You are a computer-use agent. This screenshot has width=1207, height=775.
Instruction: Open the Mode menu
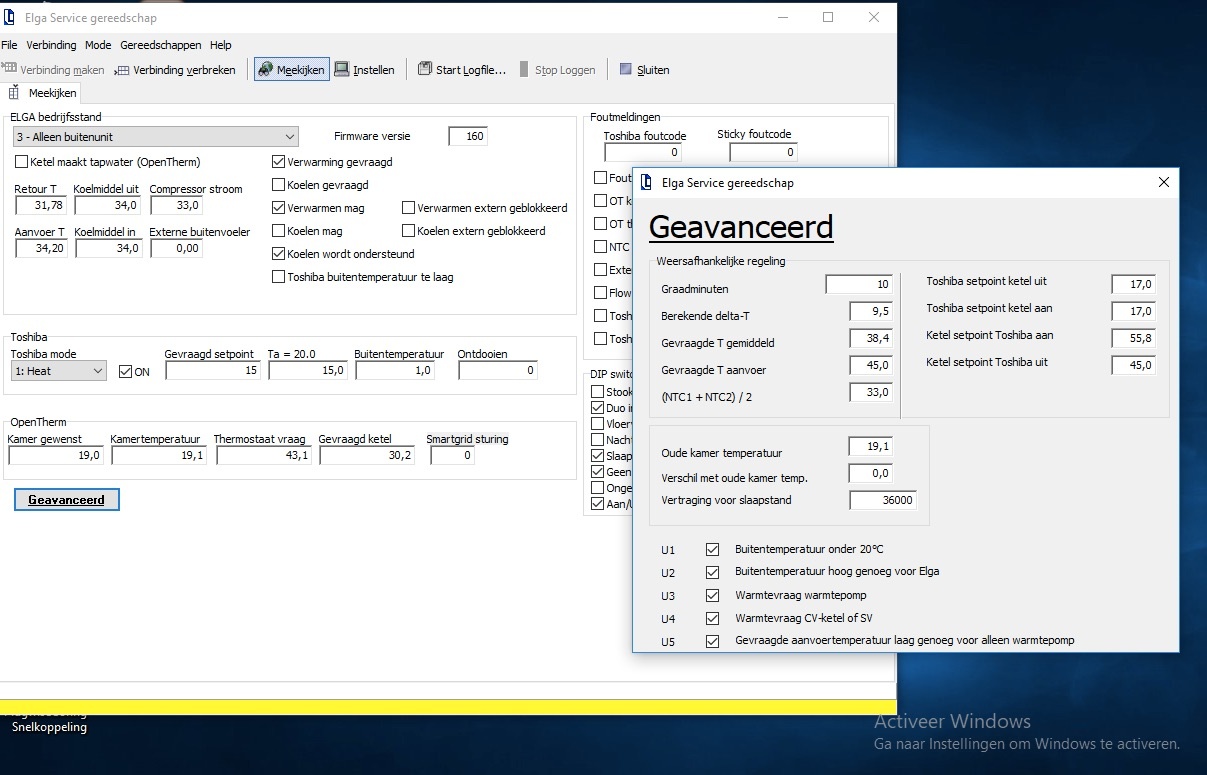click(98, 45)
